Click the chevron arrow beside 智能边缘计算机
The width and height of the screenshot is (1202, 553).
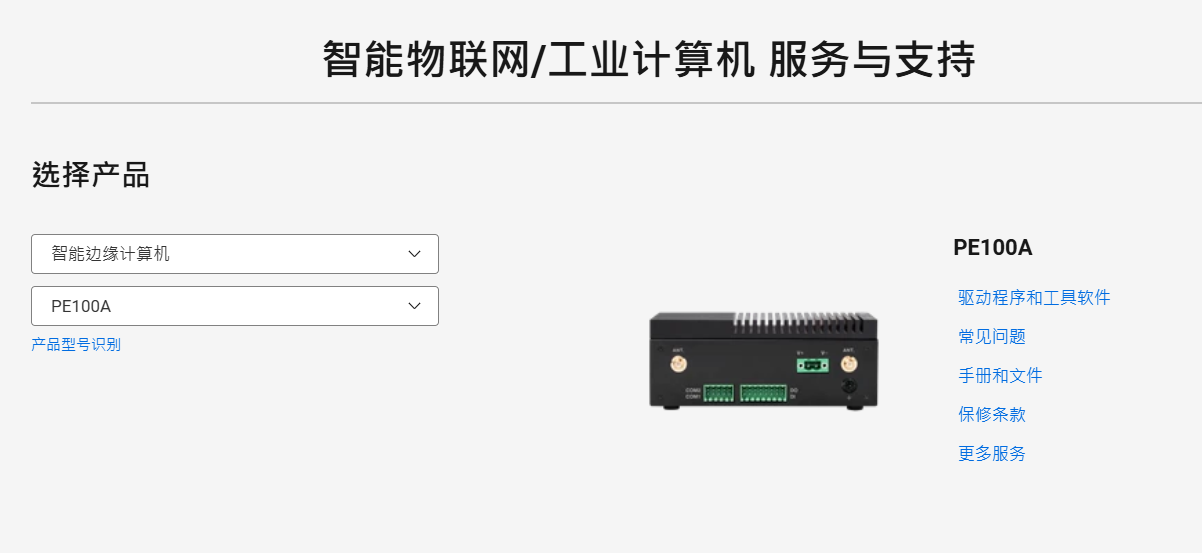pos(415,254)
